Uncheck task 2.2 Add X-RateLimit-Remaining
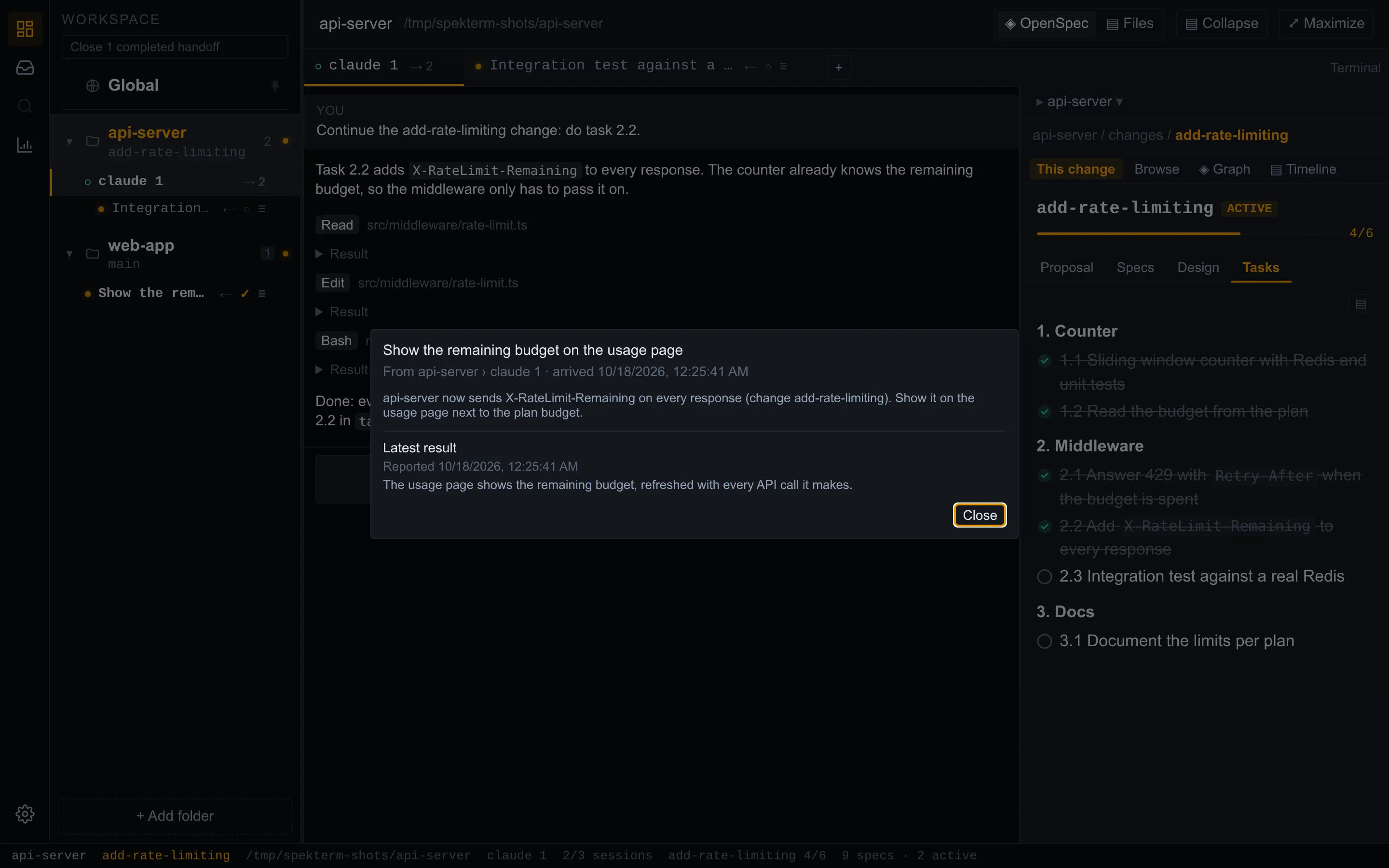Screen dimensions: 1389x868 [x=1045, y=527]
